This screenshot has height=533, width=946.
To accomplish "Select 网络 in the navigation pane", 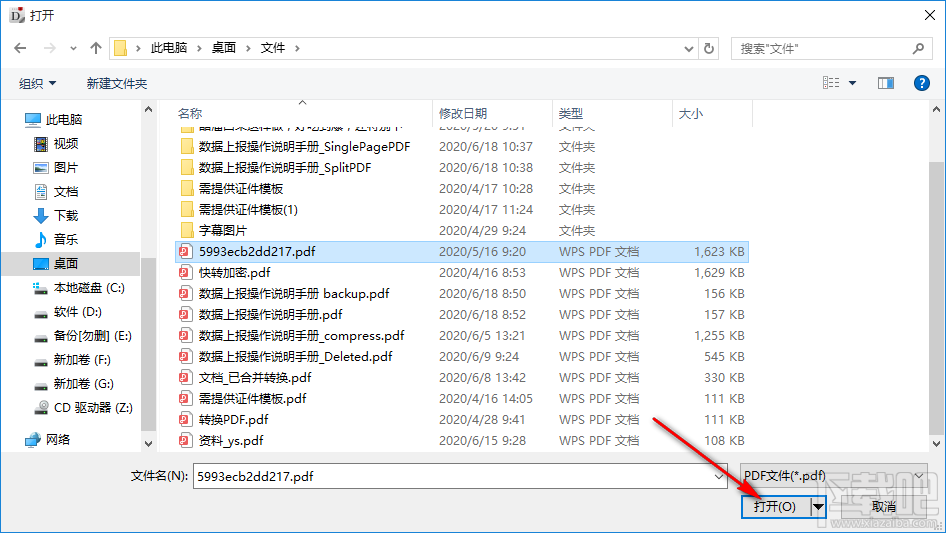I will click(x=57, y=439).
